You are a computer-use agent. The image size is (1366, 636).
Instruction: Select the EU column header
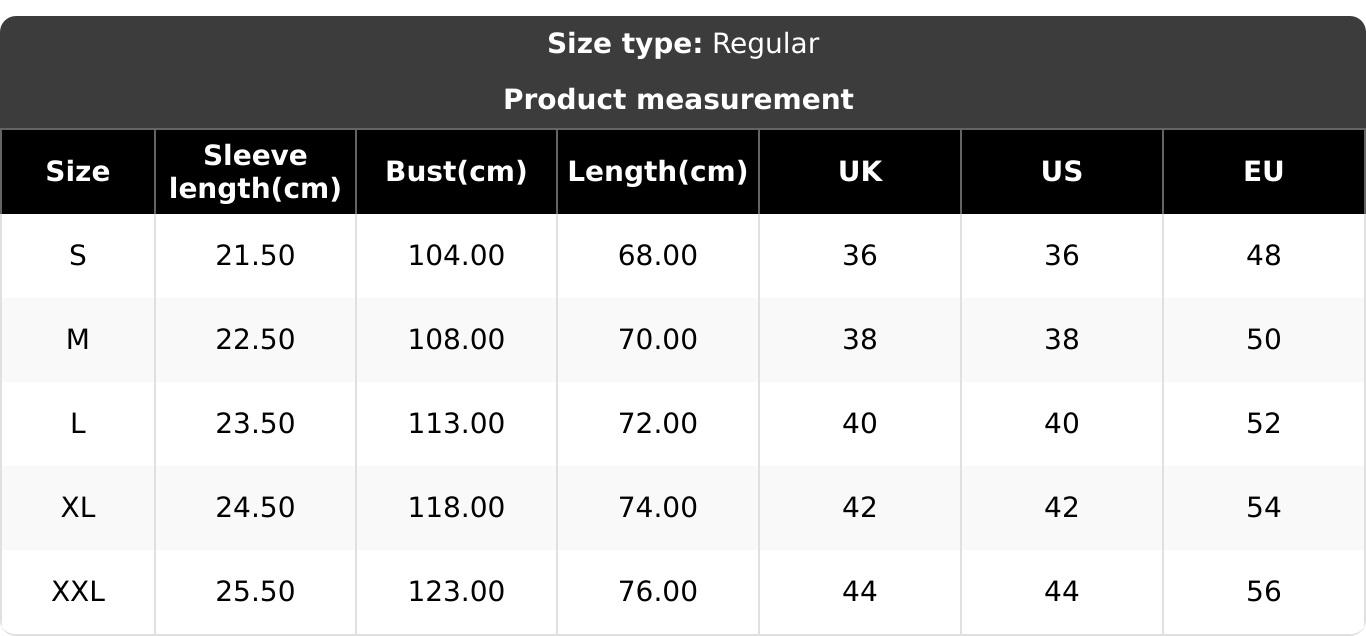click(x=1263, y=172)
